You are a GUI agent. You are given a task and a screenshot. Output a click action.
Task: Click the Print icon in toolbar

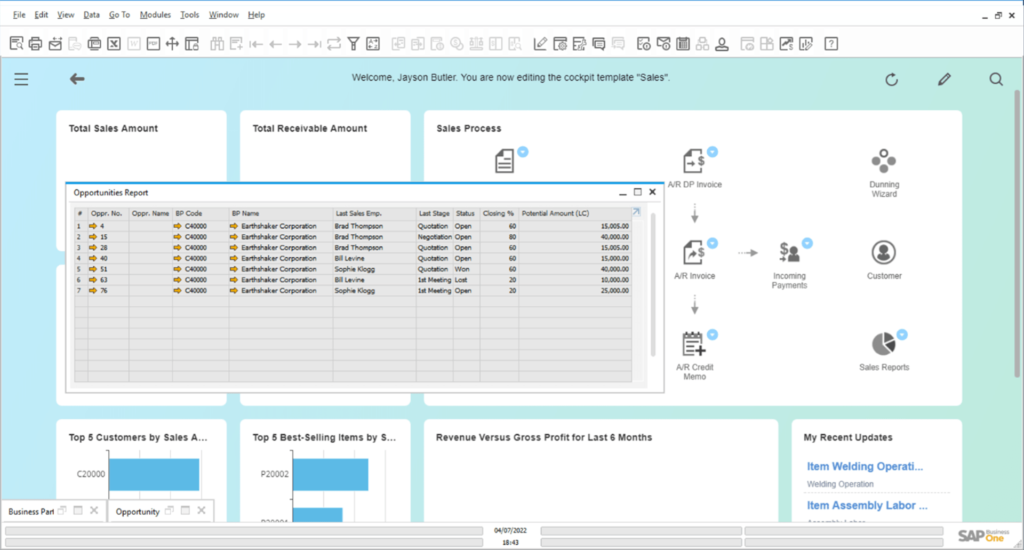click(35, 44)
